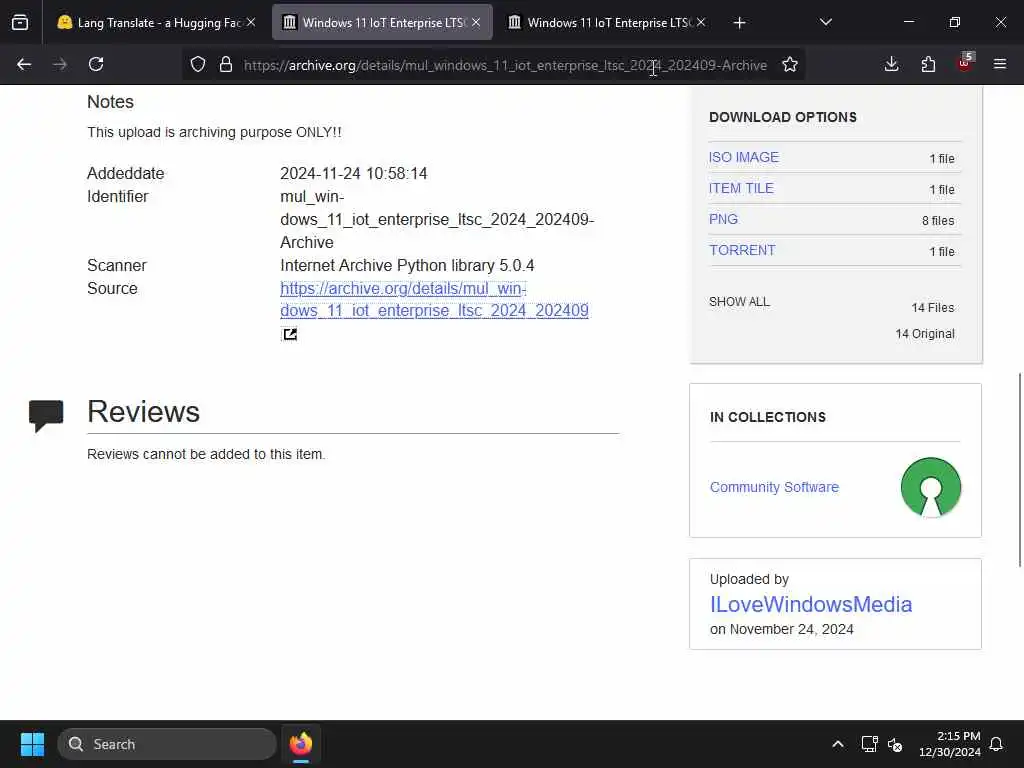The width and height of the screenshot is (1024, 768).
Task: Click the Reviews speech bubble icon
Action: [46, 415]
